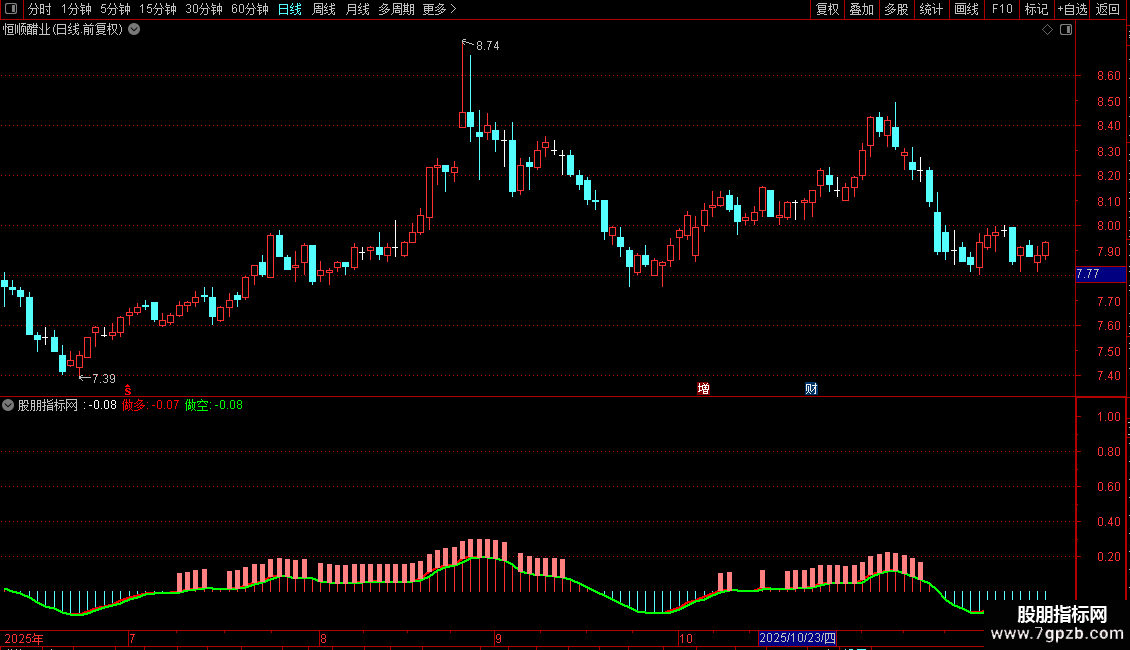
Task: Click month 8 on the time axis
Action: tap(323, 638)
